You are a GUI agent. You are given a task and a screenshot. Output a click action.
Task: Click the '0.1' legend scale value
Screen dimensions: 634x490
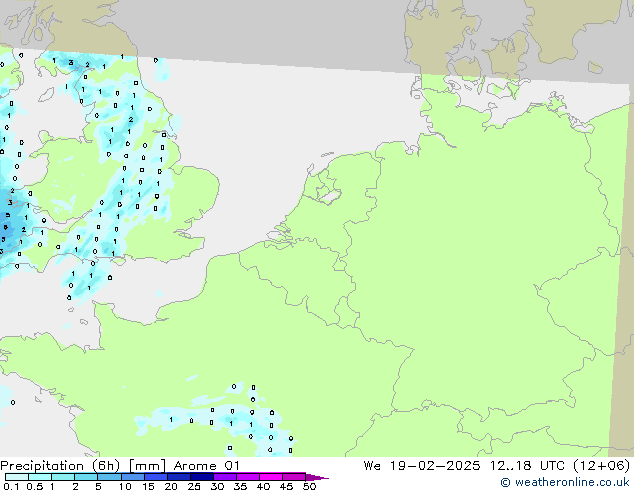[11, 486]
